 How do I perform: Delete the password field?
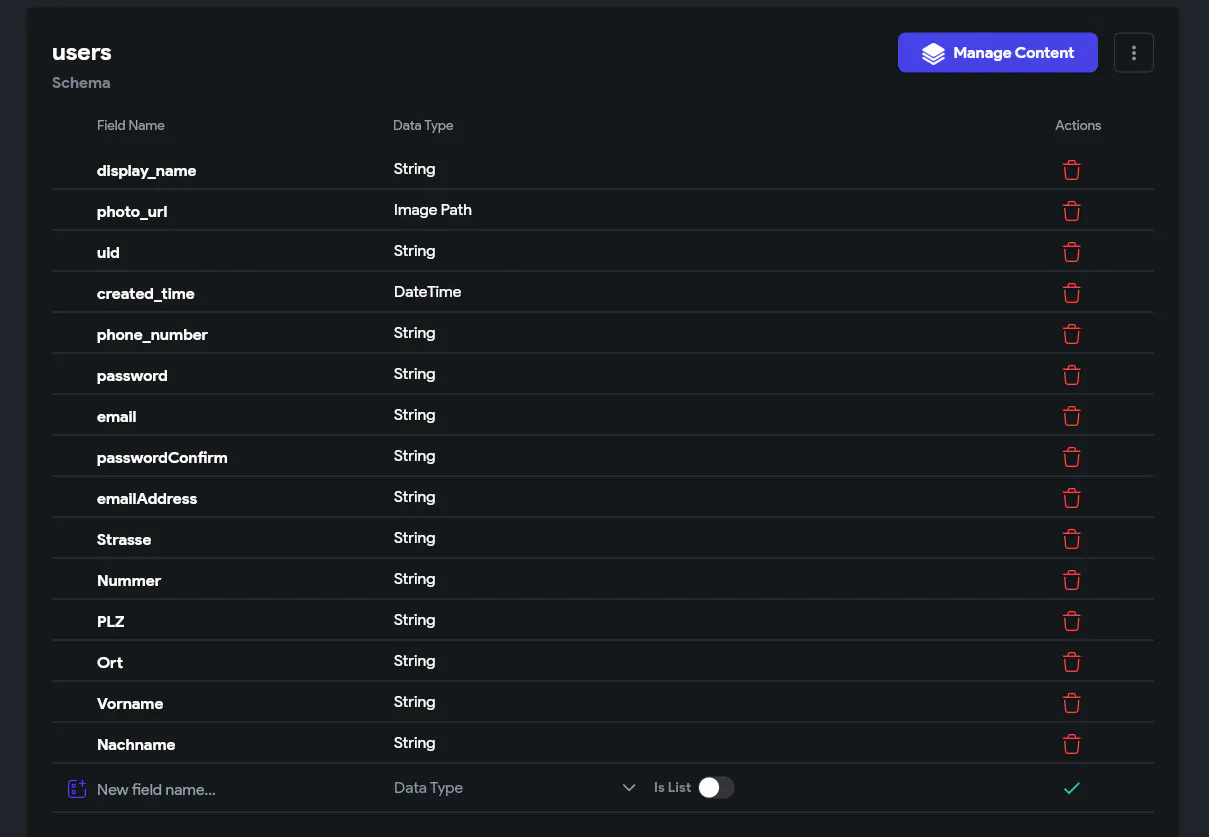[x=1071, y=375]
